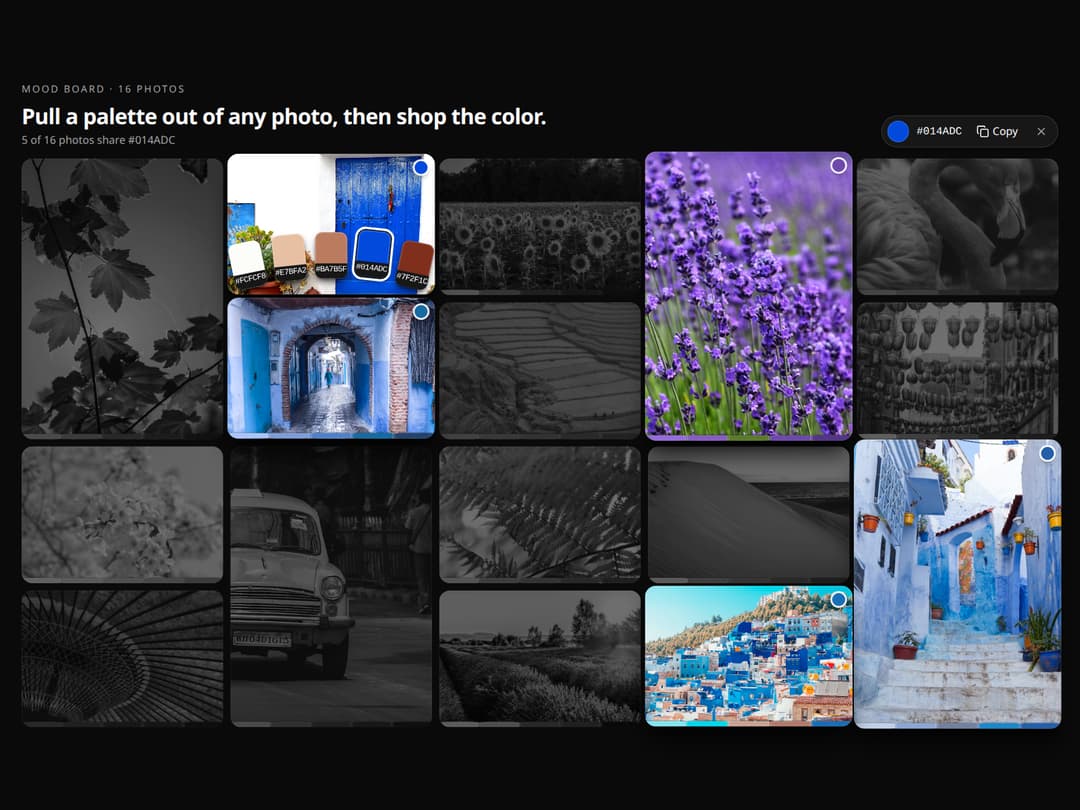Screen dimensions: 1080x810
Task: Open the blue hillside town photo
Action: pos(749,656)
